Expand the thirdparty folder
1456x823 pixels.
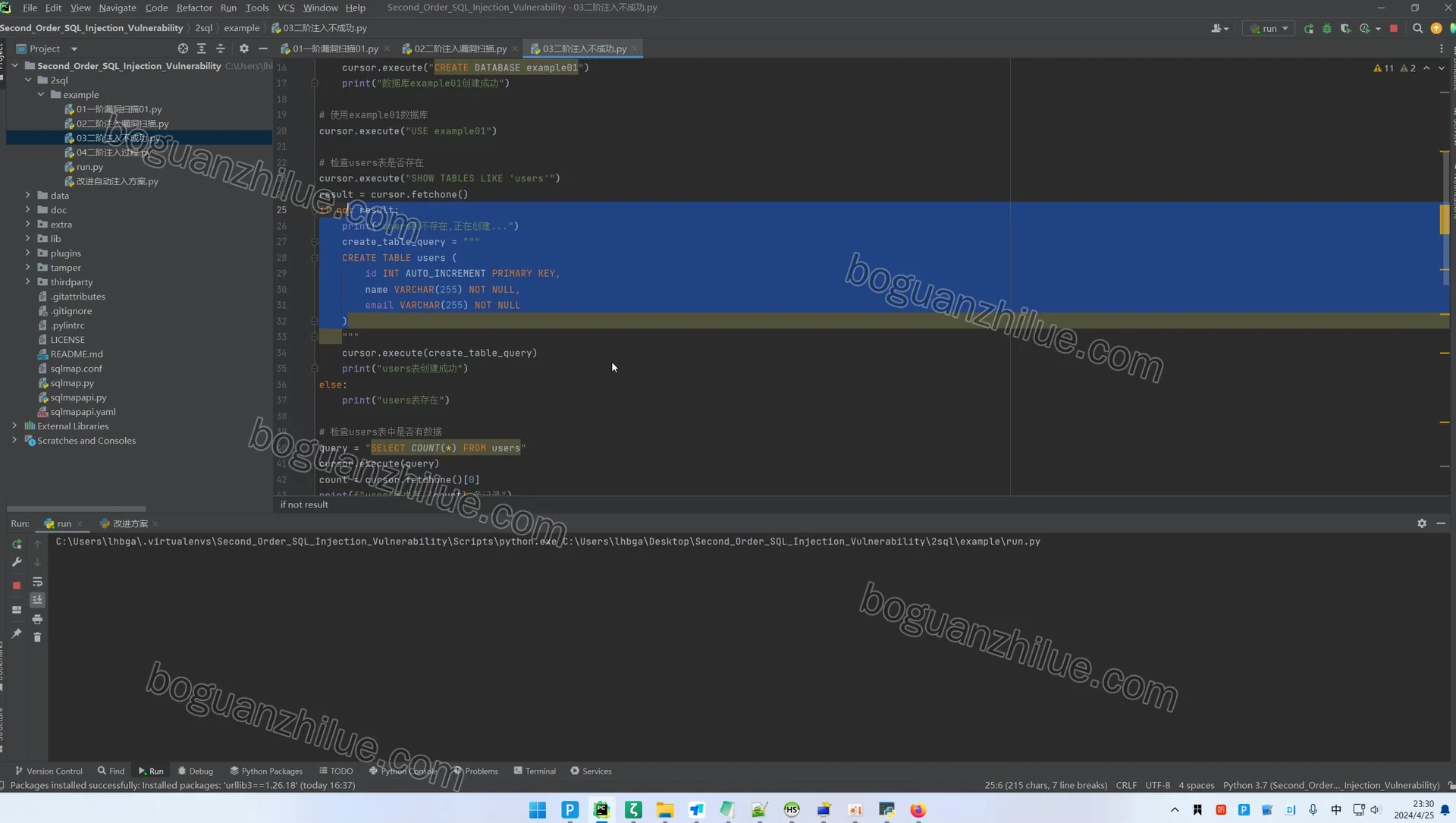(28, 282)
